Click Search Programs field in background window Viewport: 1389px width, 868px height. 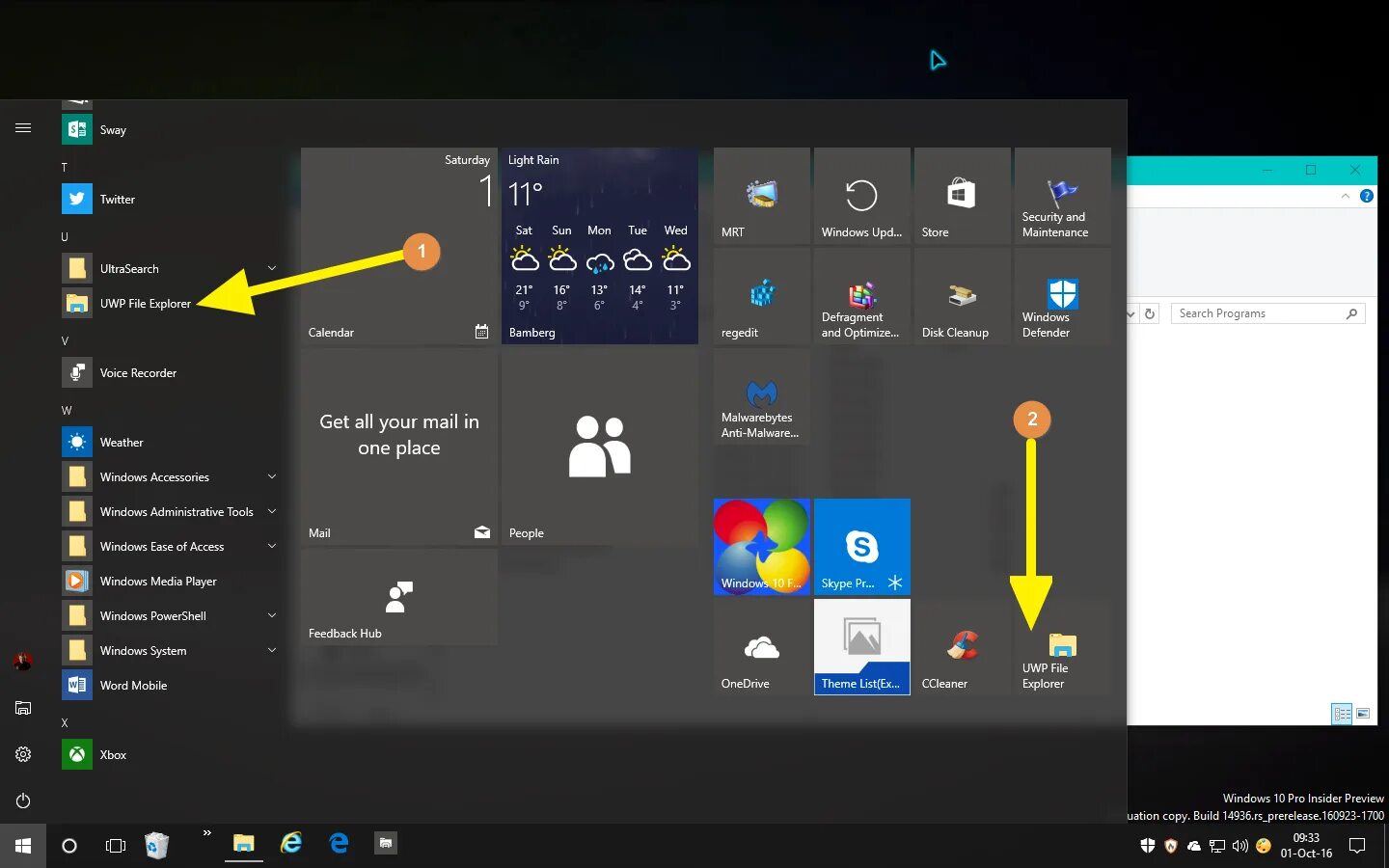click(1267, 313)
